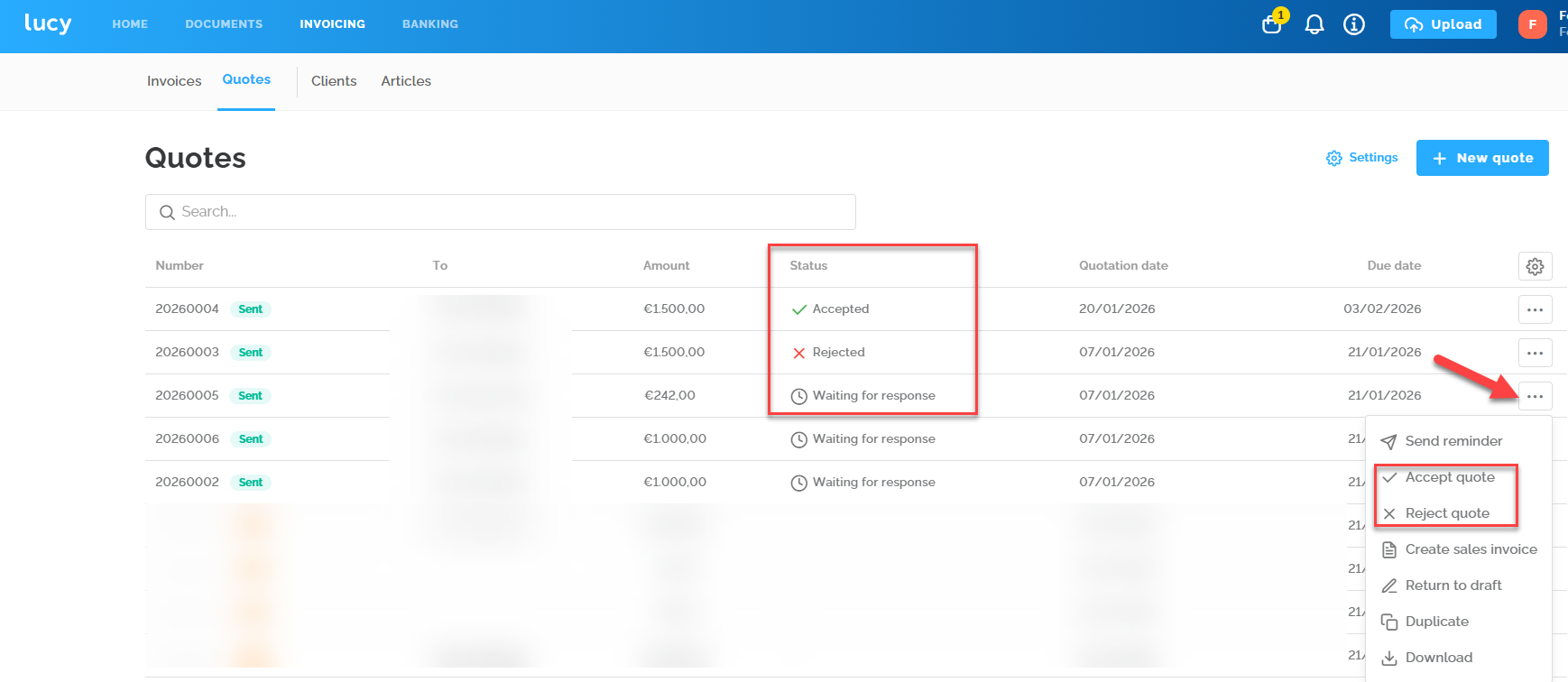1568x682 pixels.
Task: Click the lucy logo
Action: tap(48, 23)
